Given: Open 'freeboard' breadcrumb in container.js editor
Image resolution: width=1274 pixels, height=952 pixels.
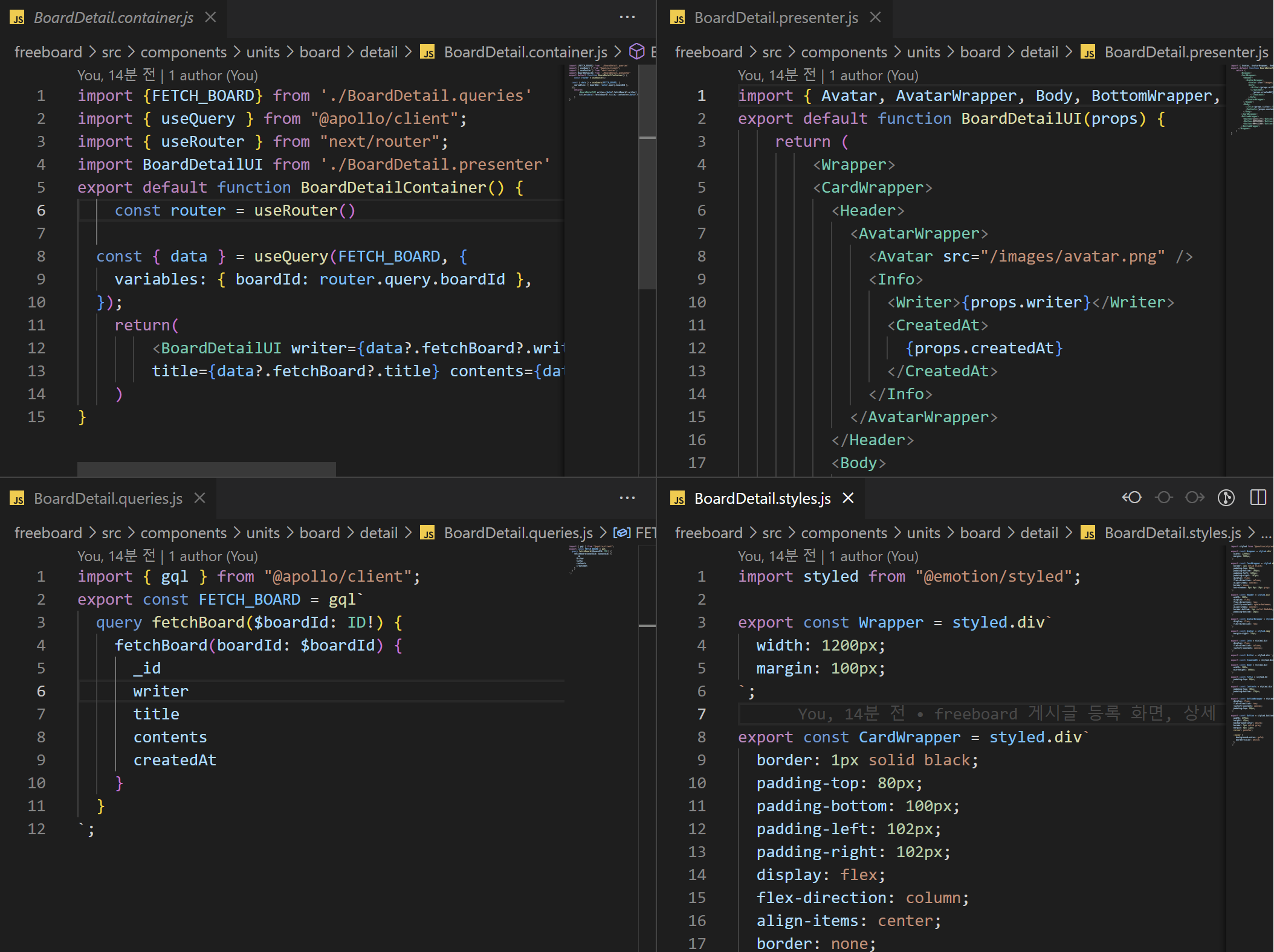Looking at the screenshot, I should [48, 52].
